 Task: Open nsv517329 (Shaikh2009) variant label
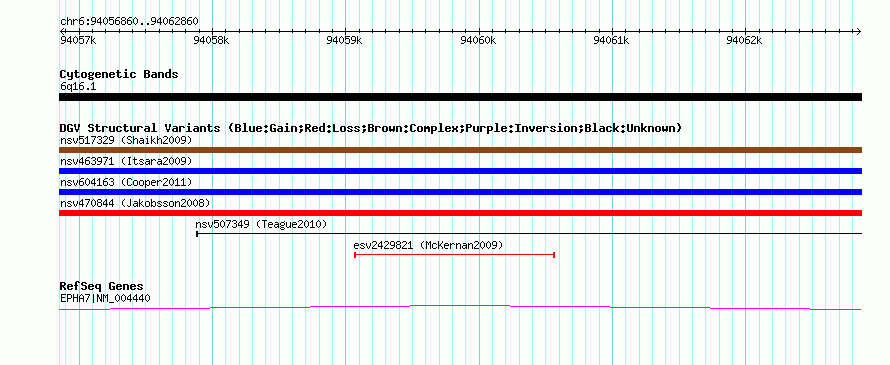click(126, 140)
